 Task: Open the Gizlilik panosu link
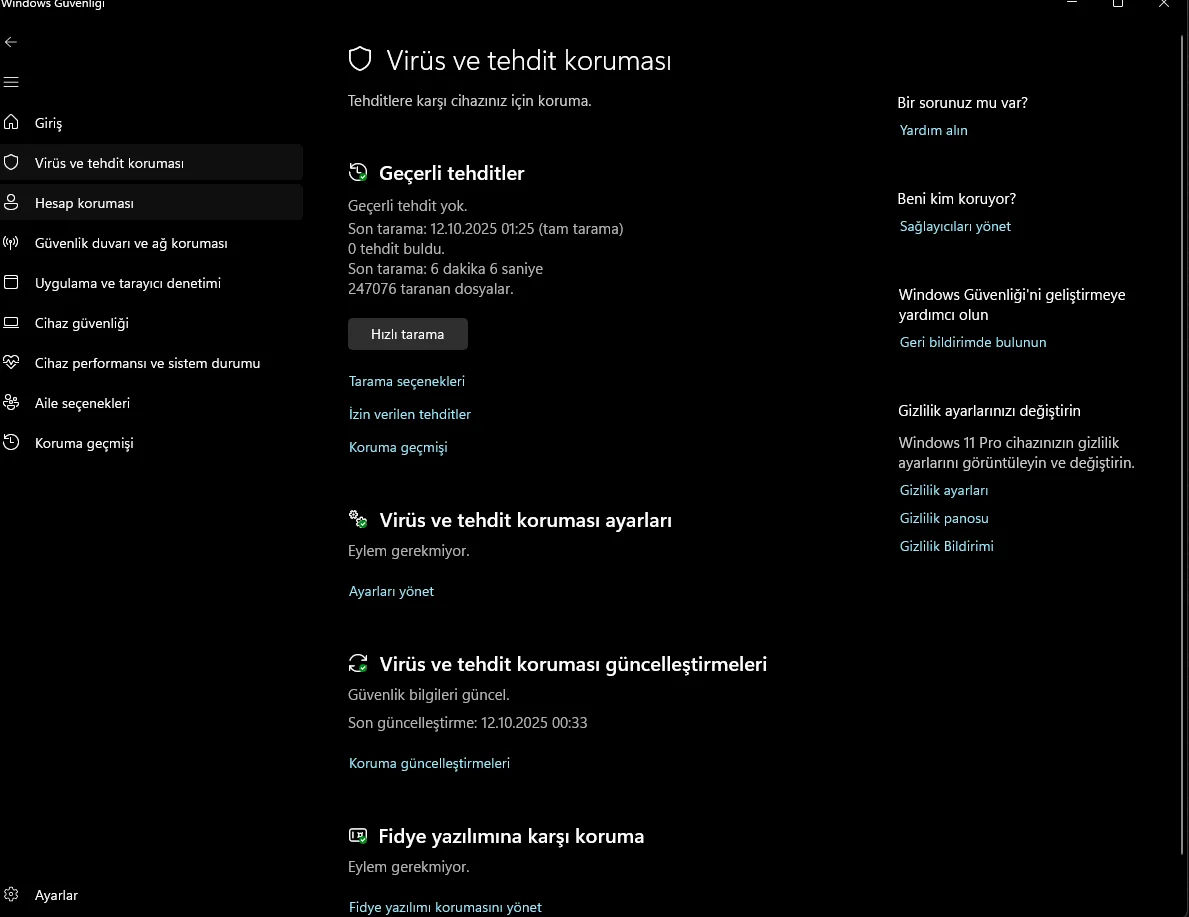coord(944,518)
